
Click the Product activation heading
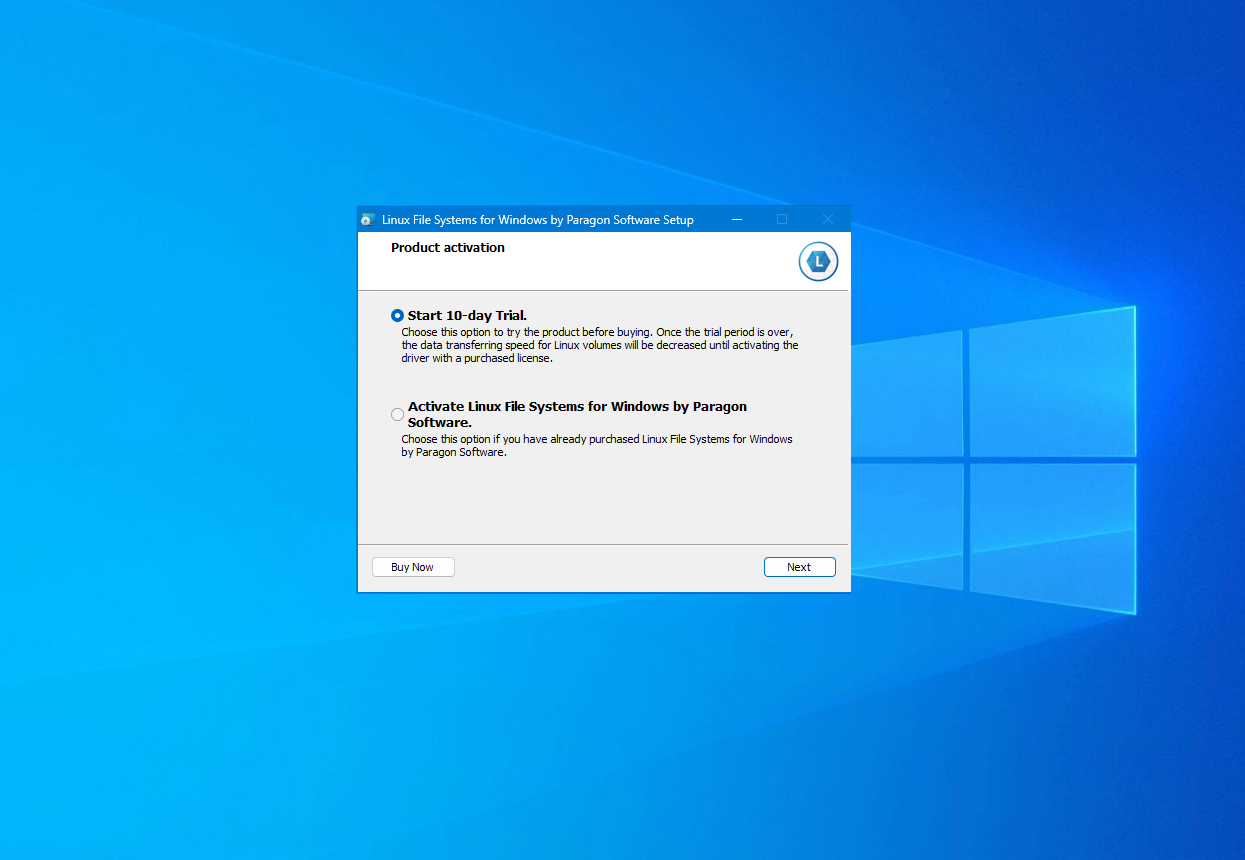448,247
